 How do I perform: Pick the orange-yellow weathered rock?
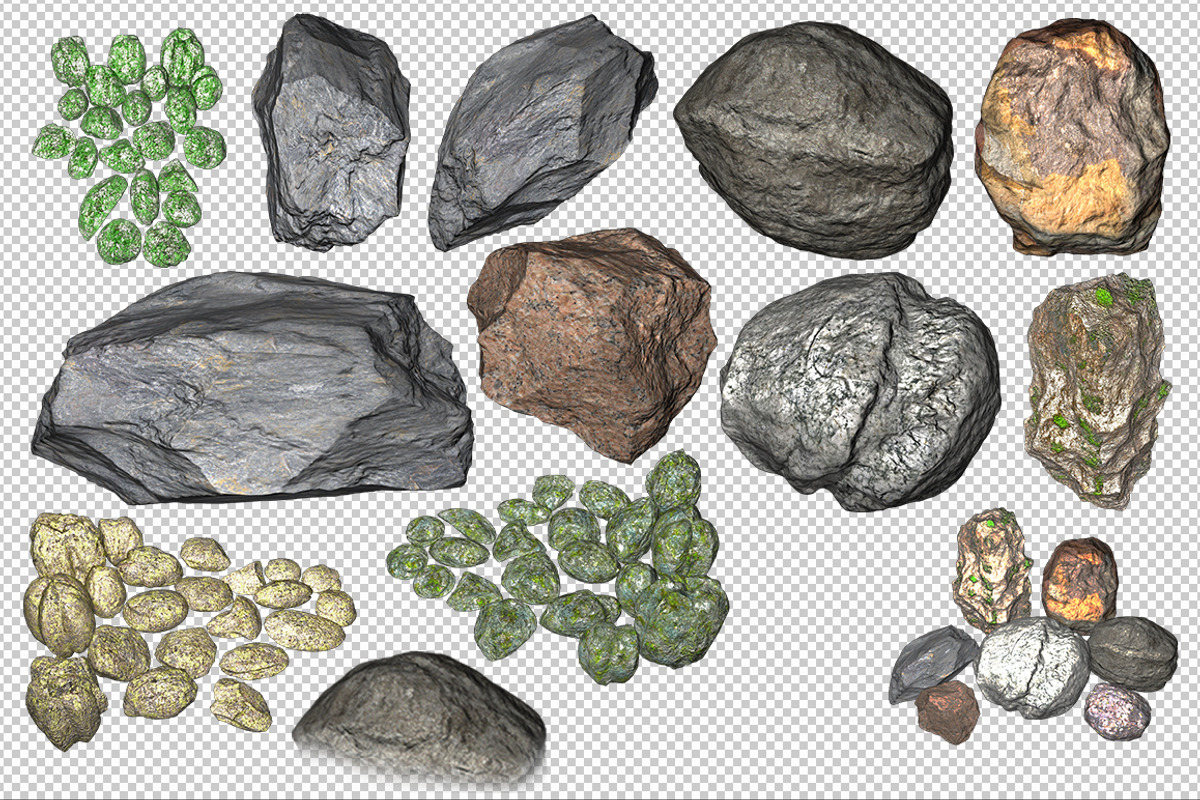point(1072,136)
